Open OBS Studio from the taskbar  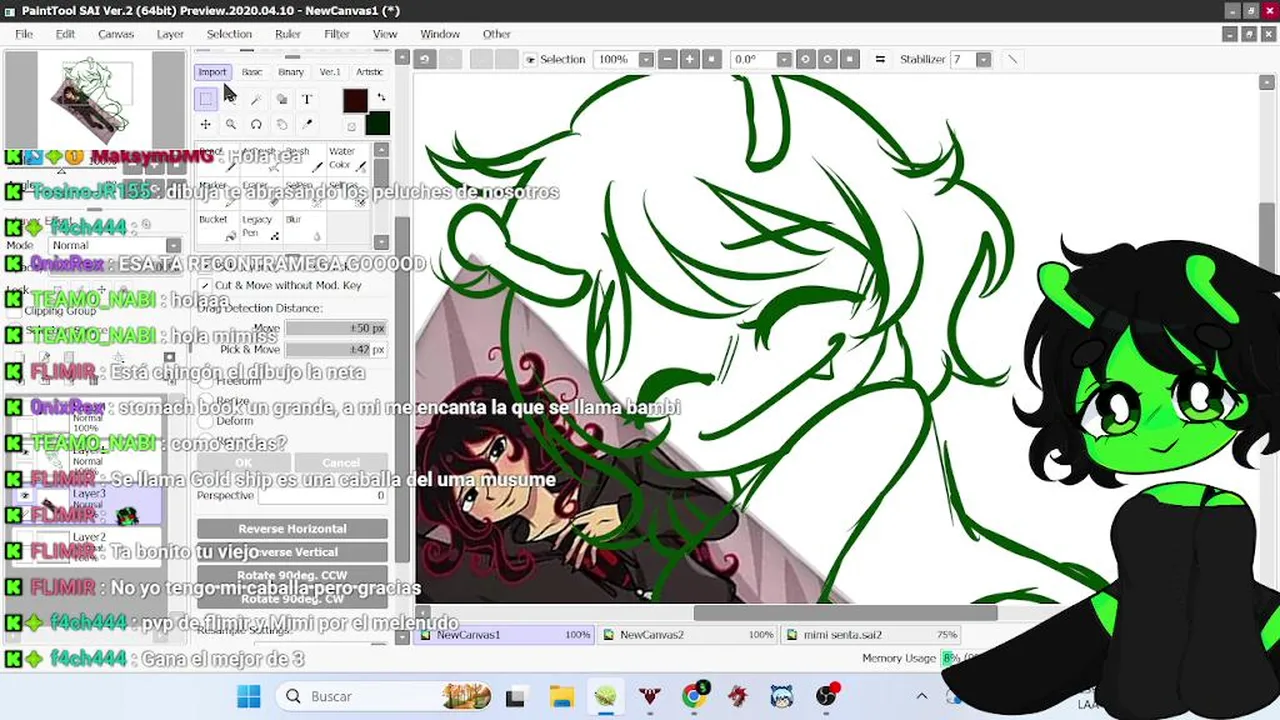pos(826,696)
